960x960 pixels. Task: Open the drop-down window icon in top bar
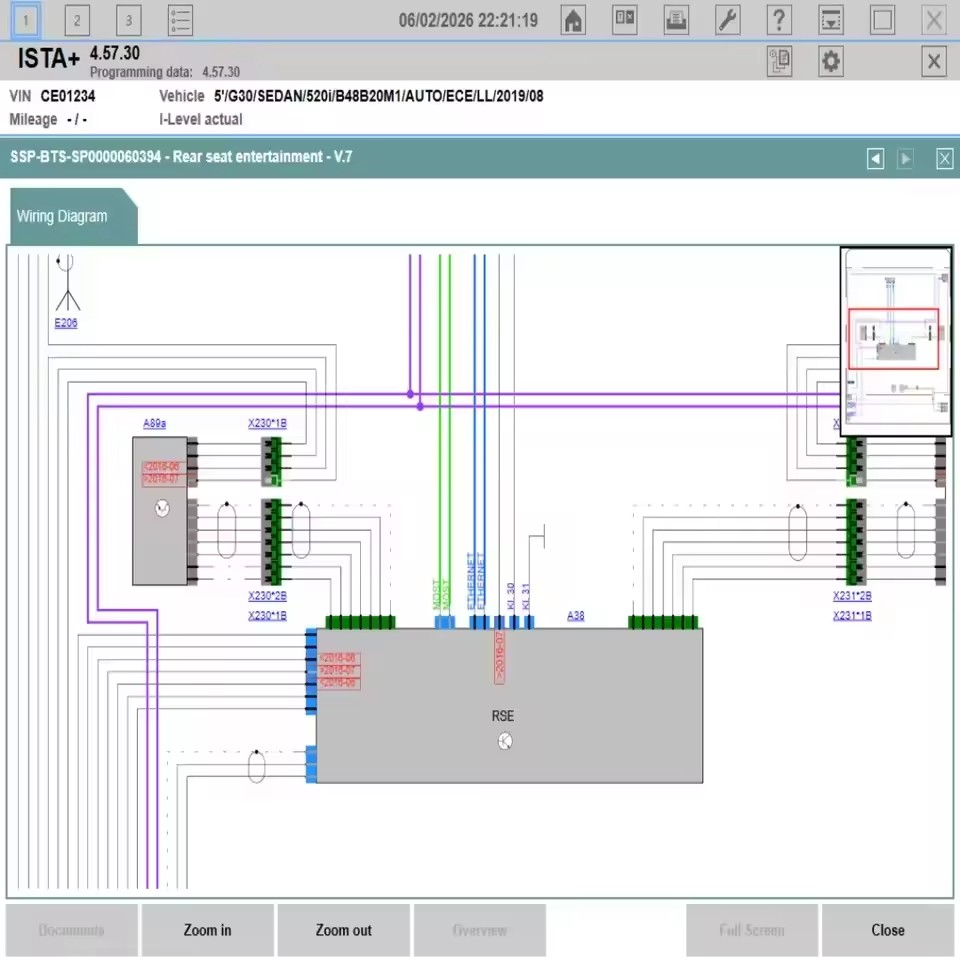click(x=831, y=21)
